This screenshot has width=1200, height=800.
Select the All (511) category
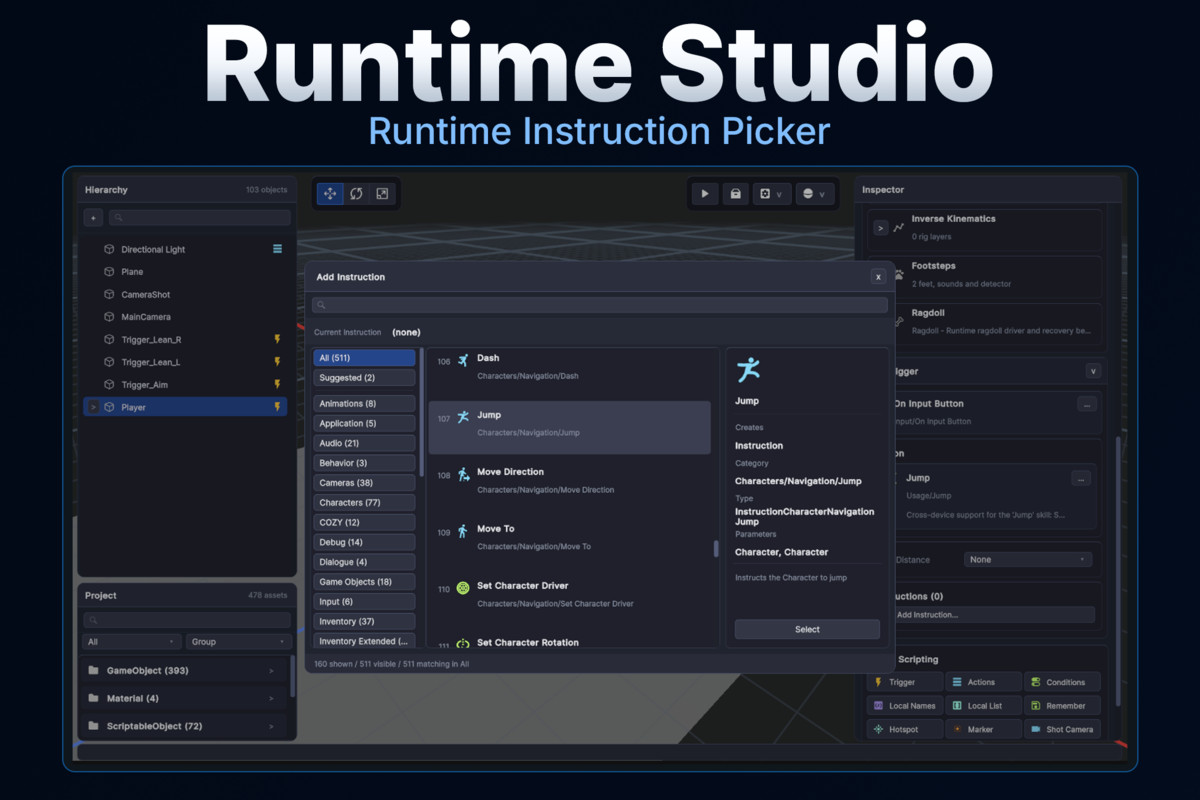point(364,358)
